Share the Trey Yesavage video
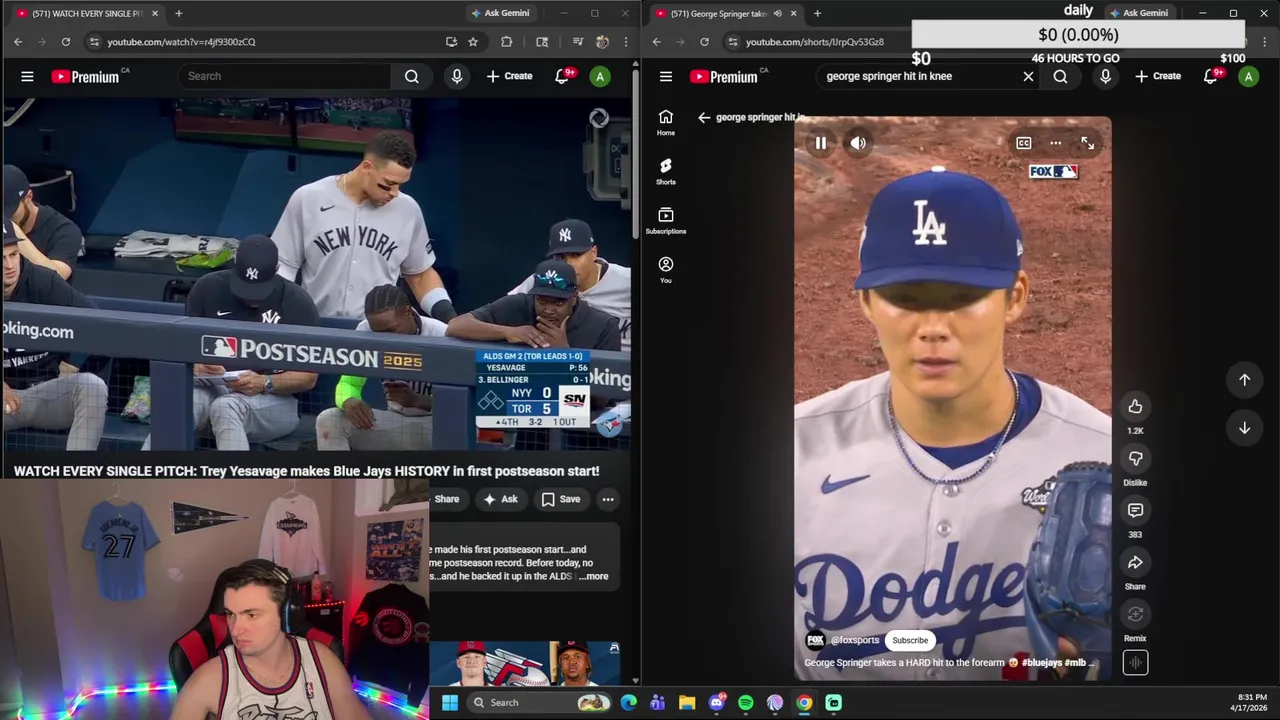 click(446, 499)
